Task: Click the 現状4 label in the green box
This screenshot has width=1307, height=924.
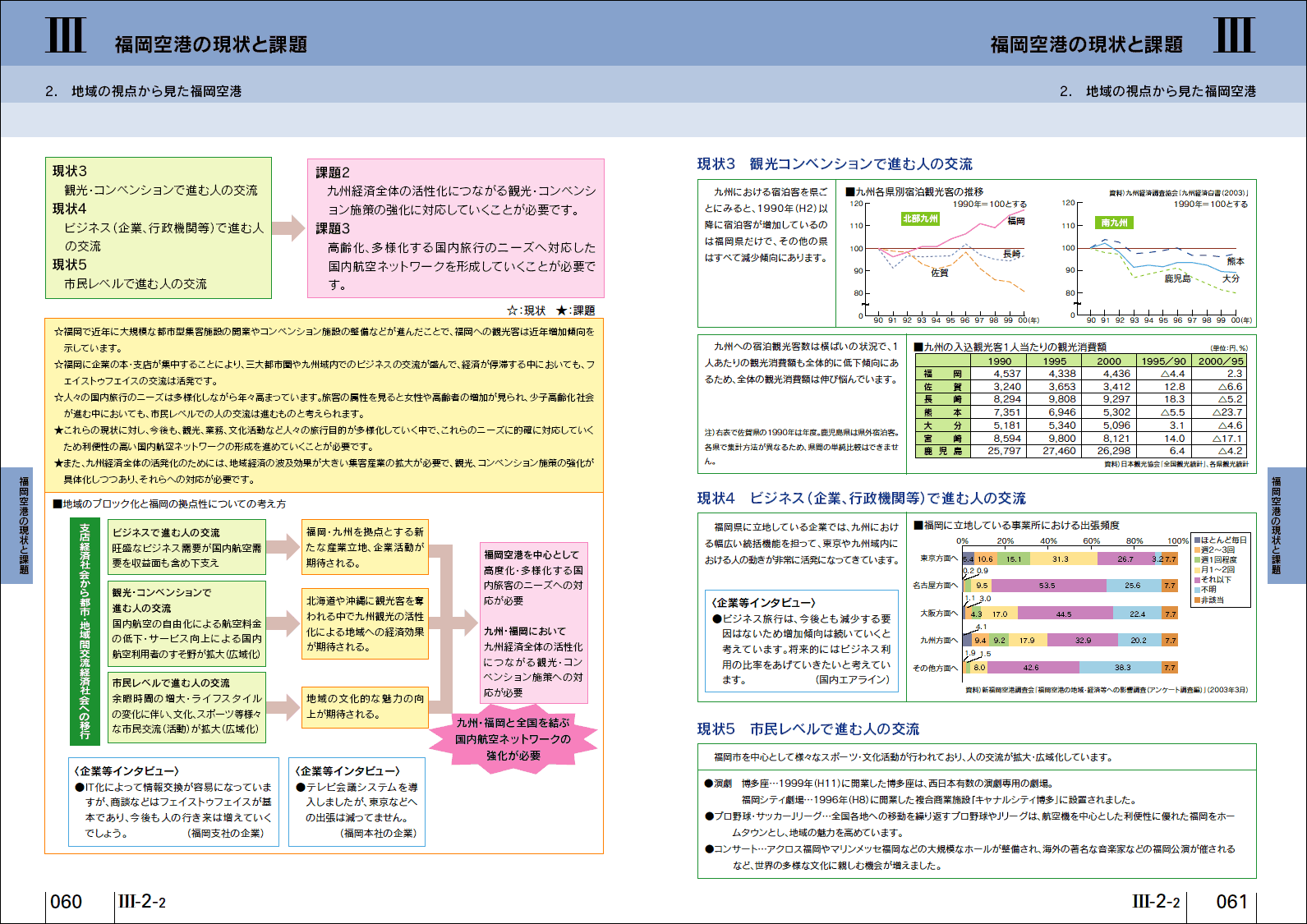Action: coord(70,209)
